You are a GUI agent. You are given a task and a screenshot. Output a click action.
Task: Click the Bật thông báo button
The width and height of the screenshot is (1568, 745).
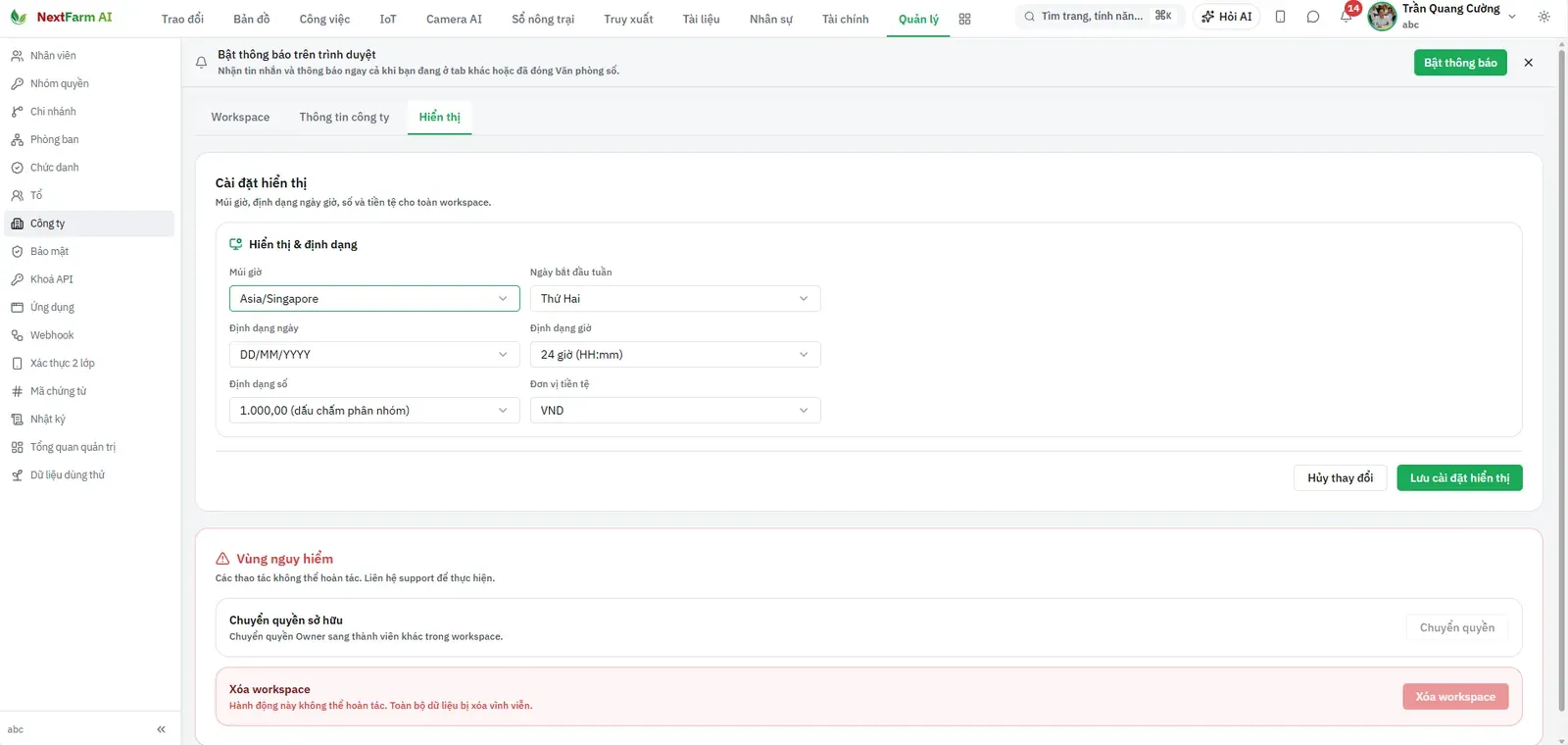click(1460, 63)
